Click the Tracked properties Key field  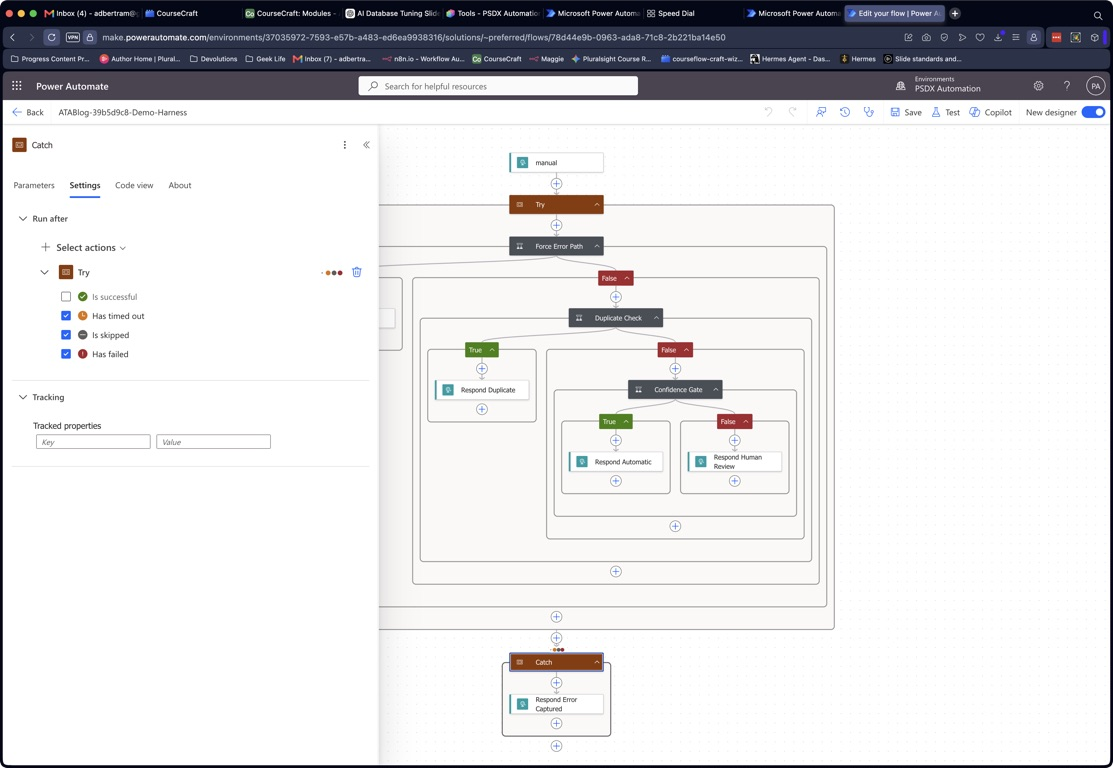(x=93, y=441)
